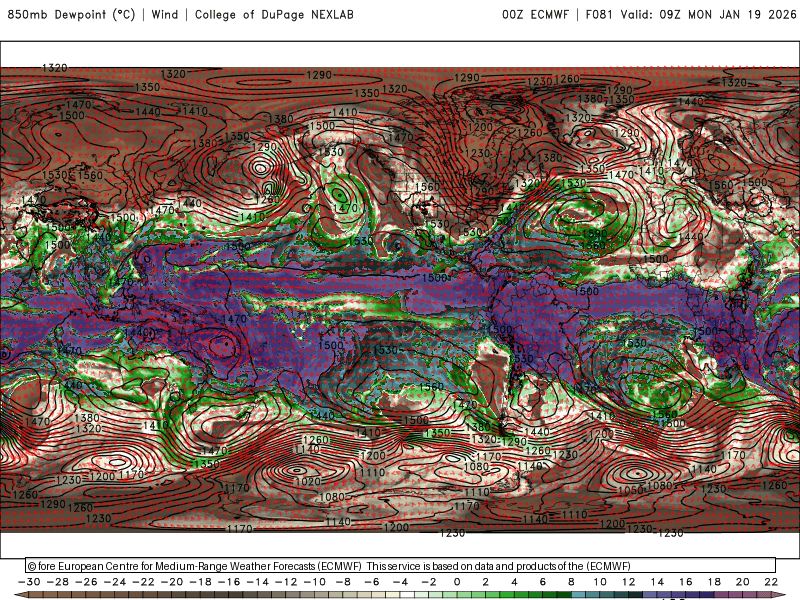This screenshot has height=600, width=800.
Task: Click the '-14' legend value
Action: point(258,582)
